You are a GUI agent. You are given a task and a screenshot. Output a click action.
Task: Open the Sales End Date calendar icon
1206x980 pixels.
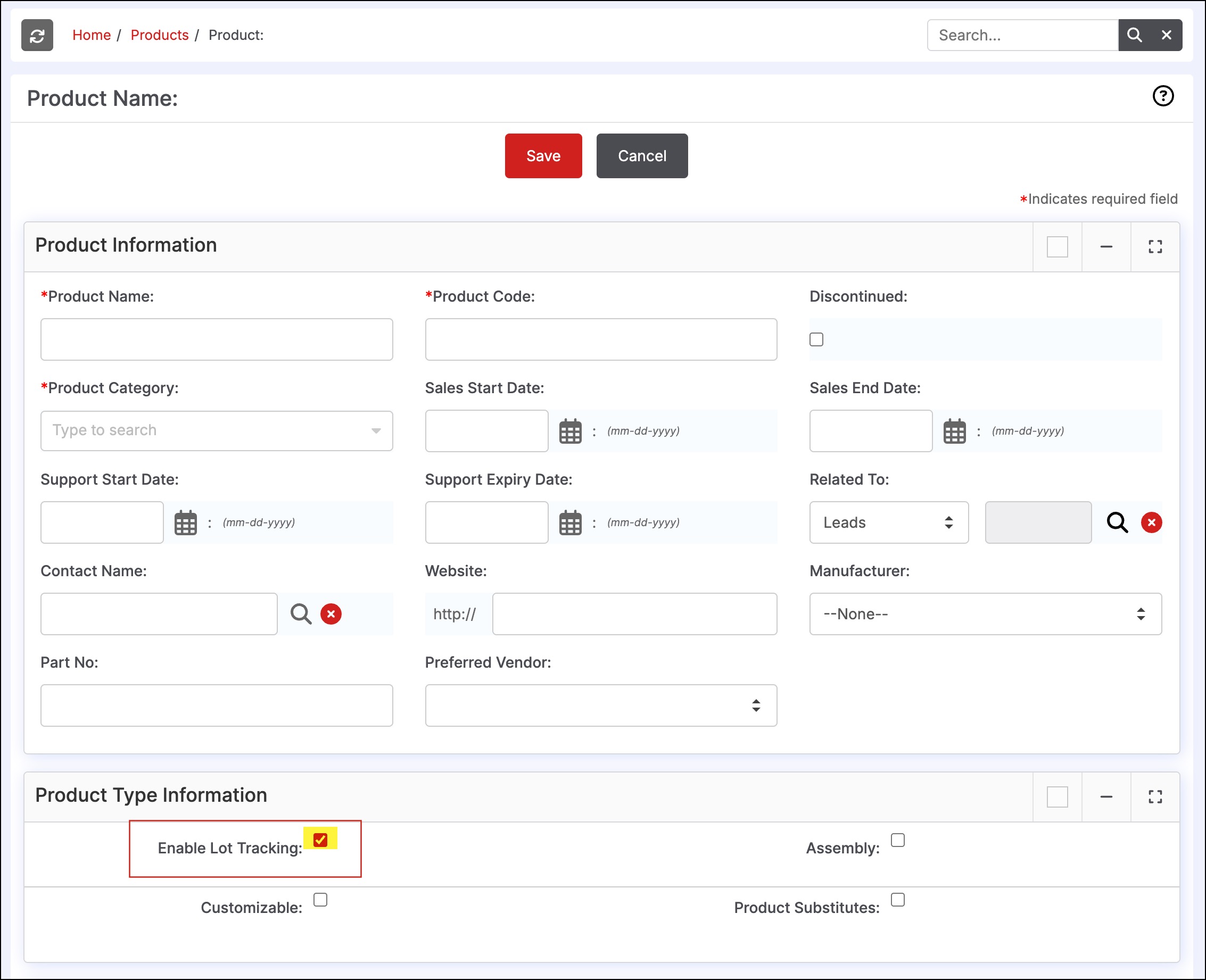coord(954,431)
